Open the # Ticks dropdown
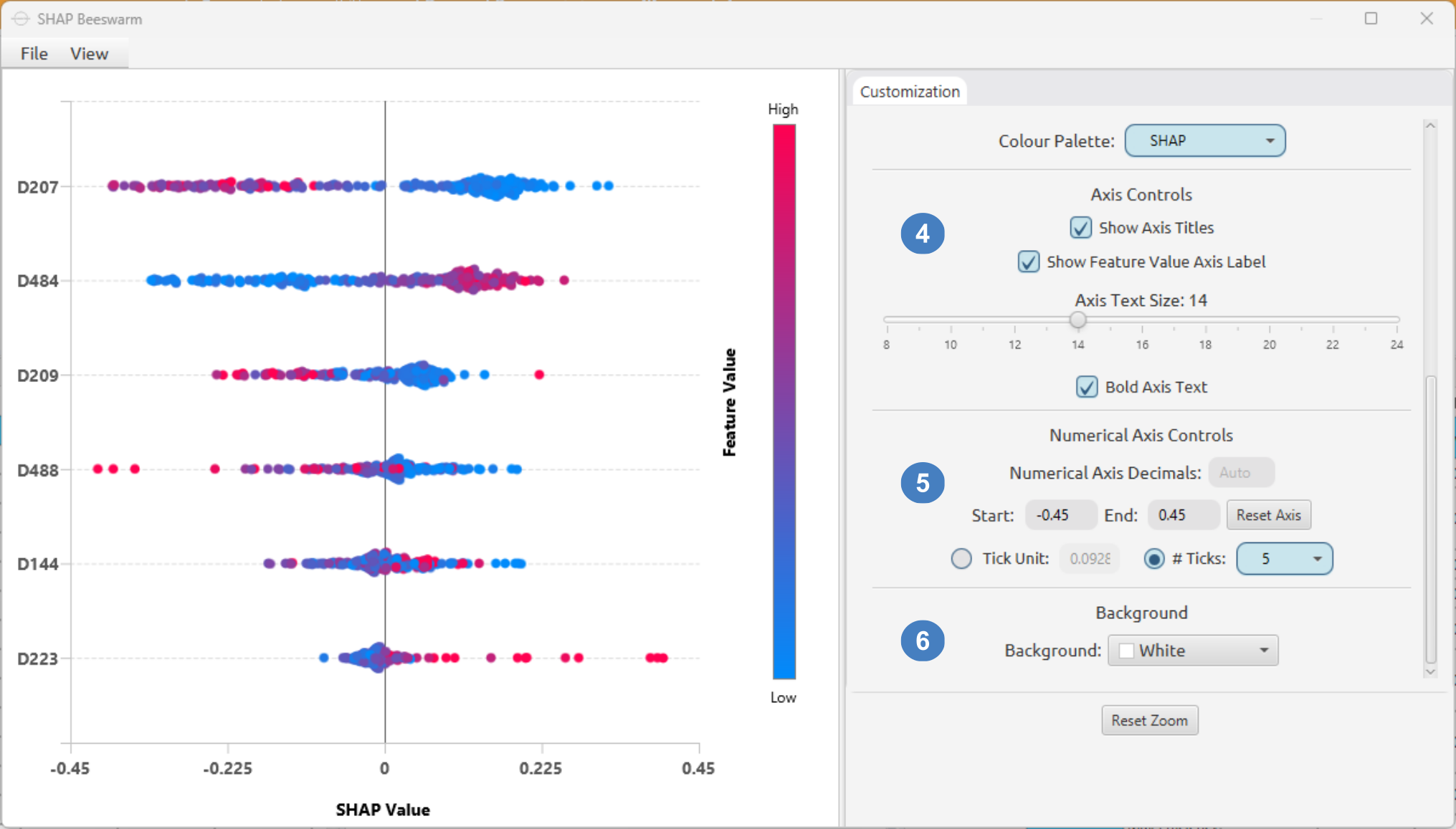The image size is (1456, 829). [1285, 559]
